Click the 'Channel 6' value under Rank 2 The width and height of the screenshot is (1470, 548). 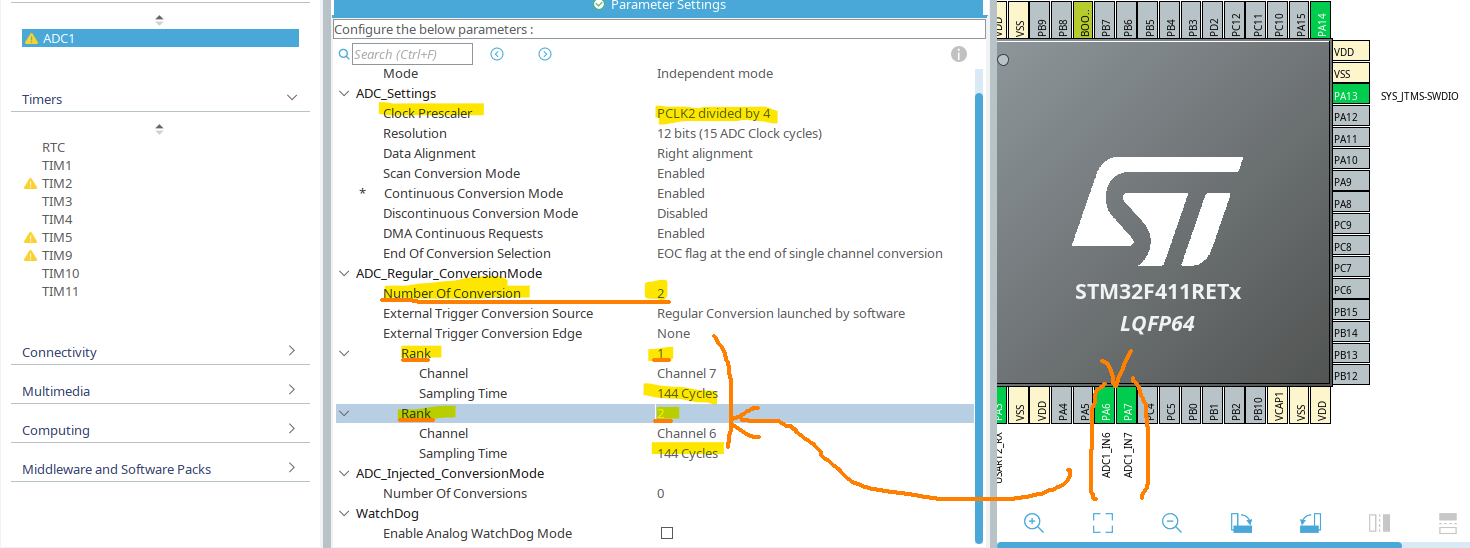click(686, 433)
